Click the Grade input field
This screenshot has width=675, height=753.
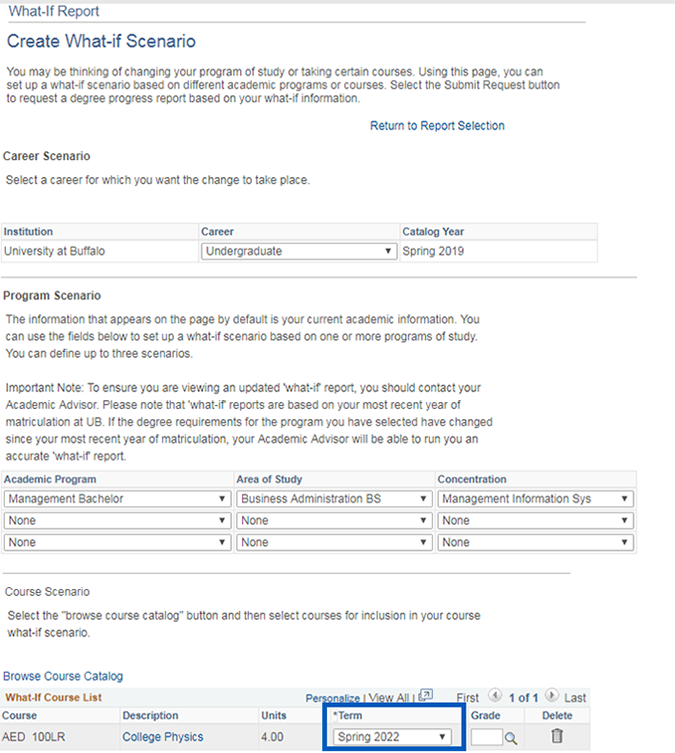[486, 737]
